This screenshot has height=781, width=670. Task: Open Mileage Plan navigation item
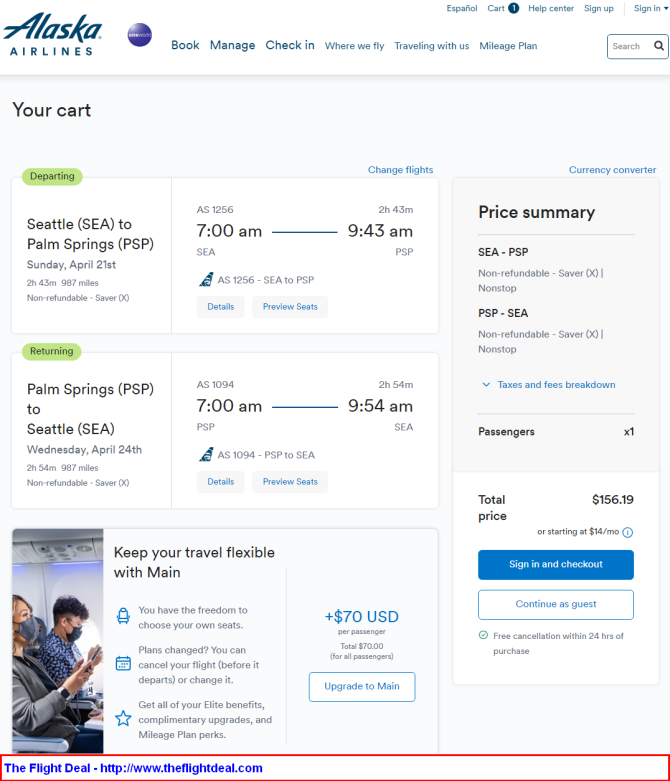(508, 46)
